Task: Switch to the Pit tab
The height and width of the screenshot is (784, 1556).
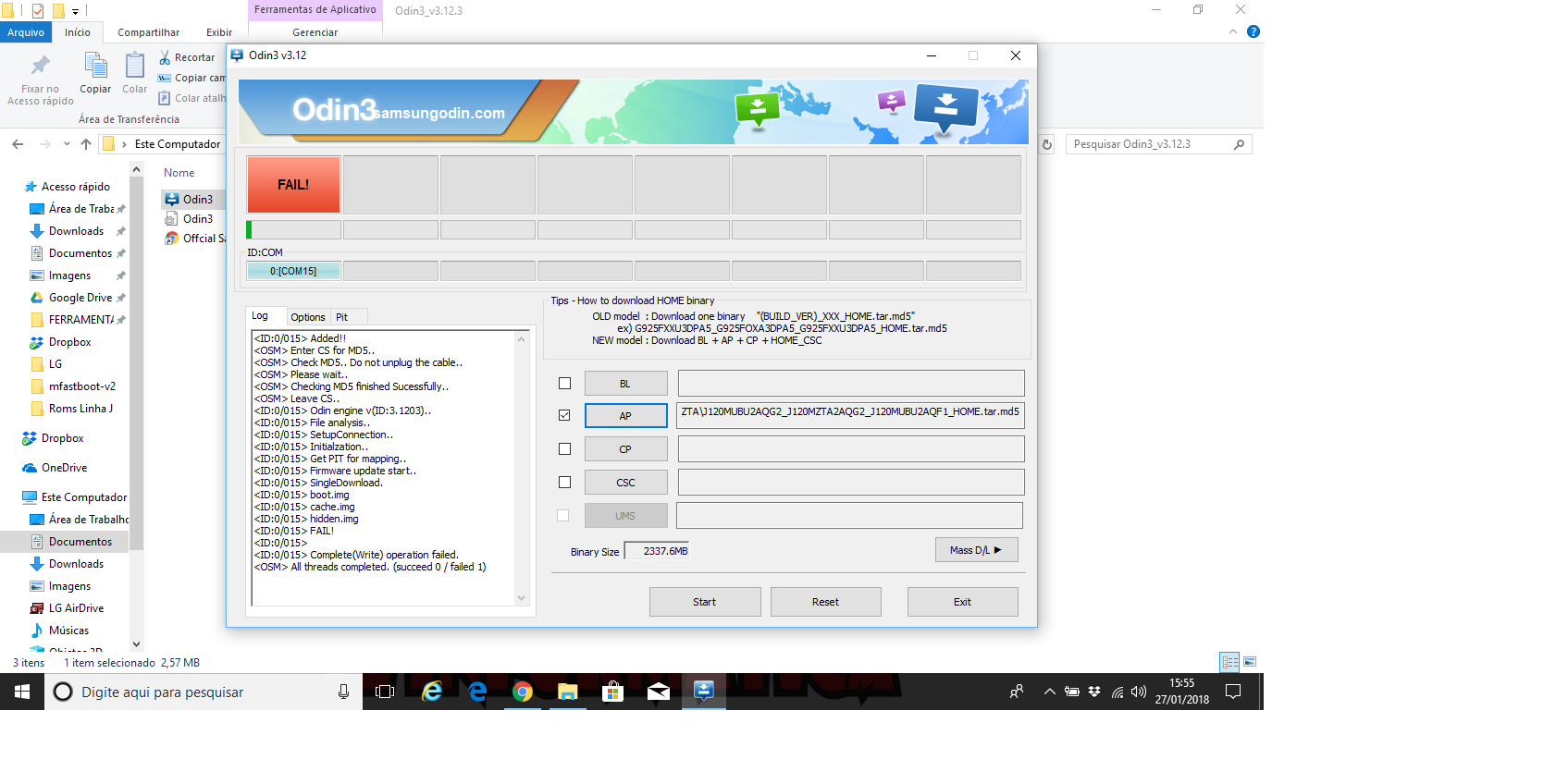Action: coord(342,317)
